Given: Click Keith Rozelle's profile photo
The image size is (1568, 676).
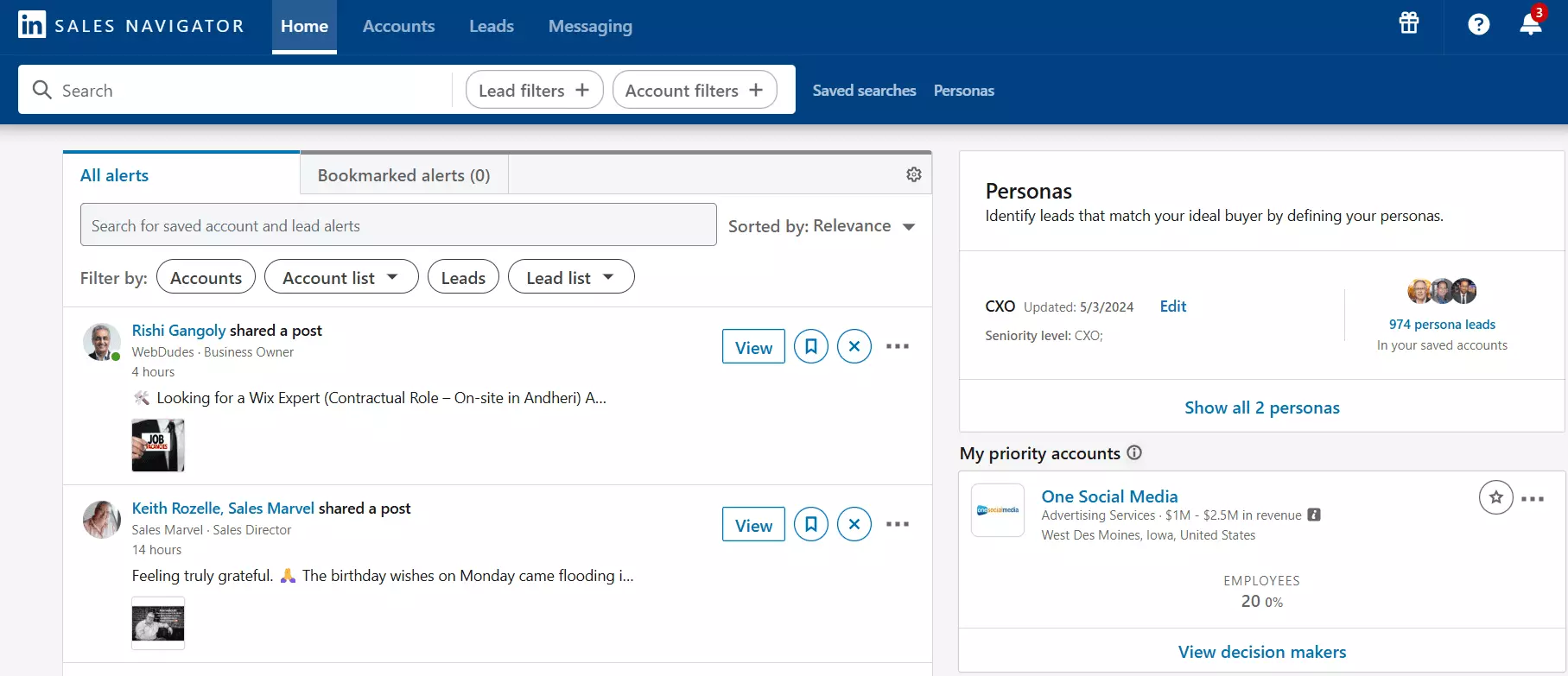Looking at the screenshot, I should (101, 520).
